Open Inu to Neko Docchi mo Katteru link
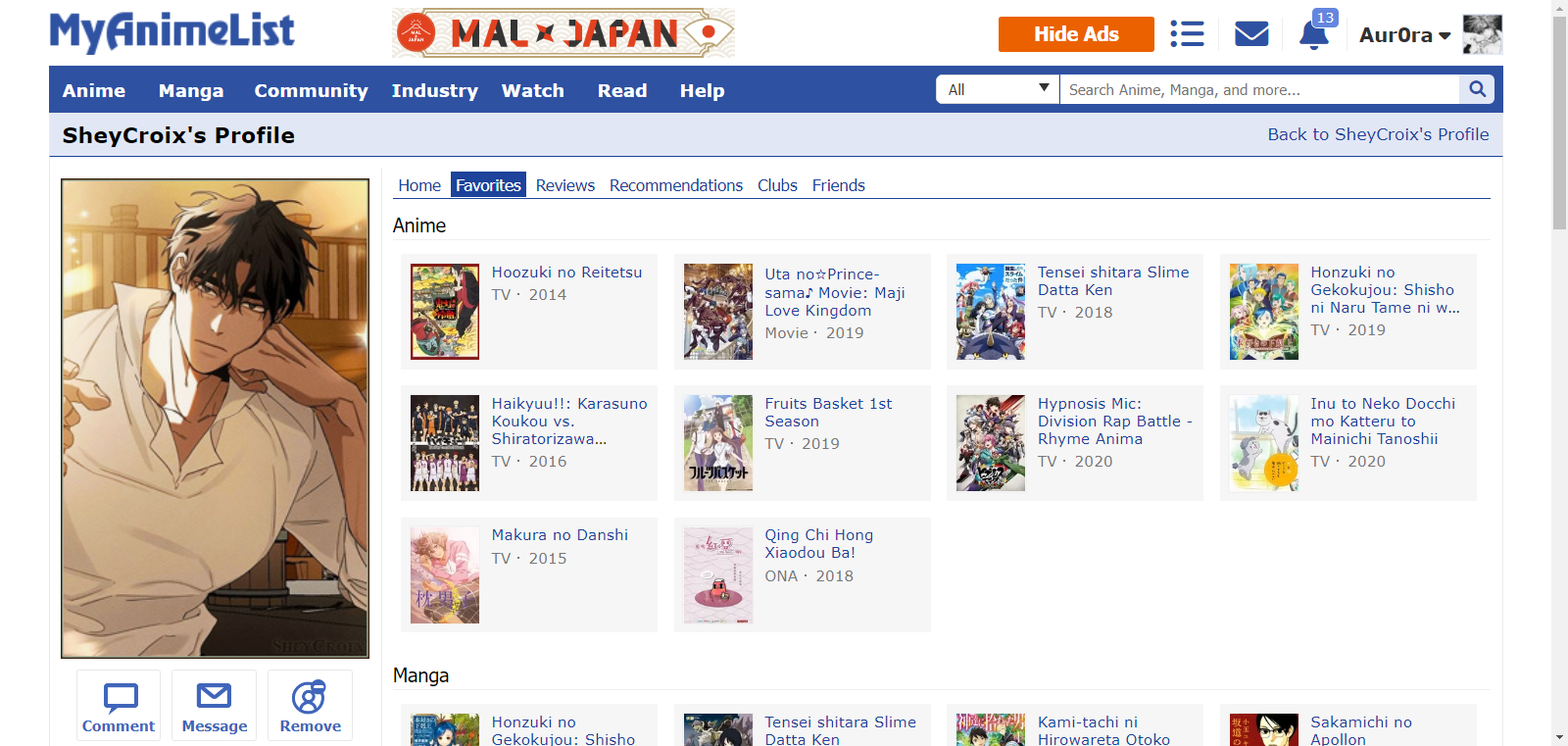The height and width of the screenshot is (746, 1568). point(1383,422)
